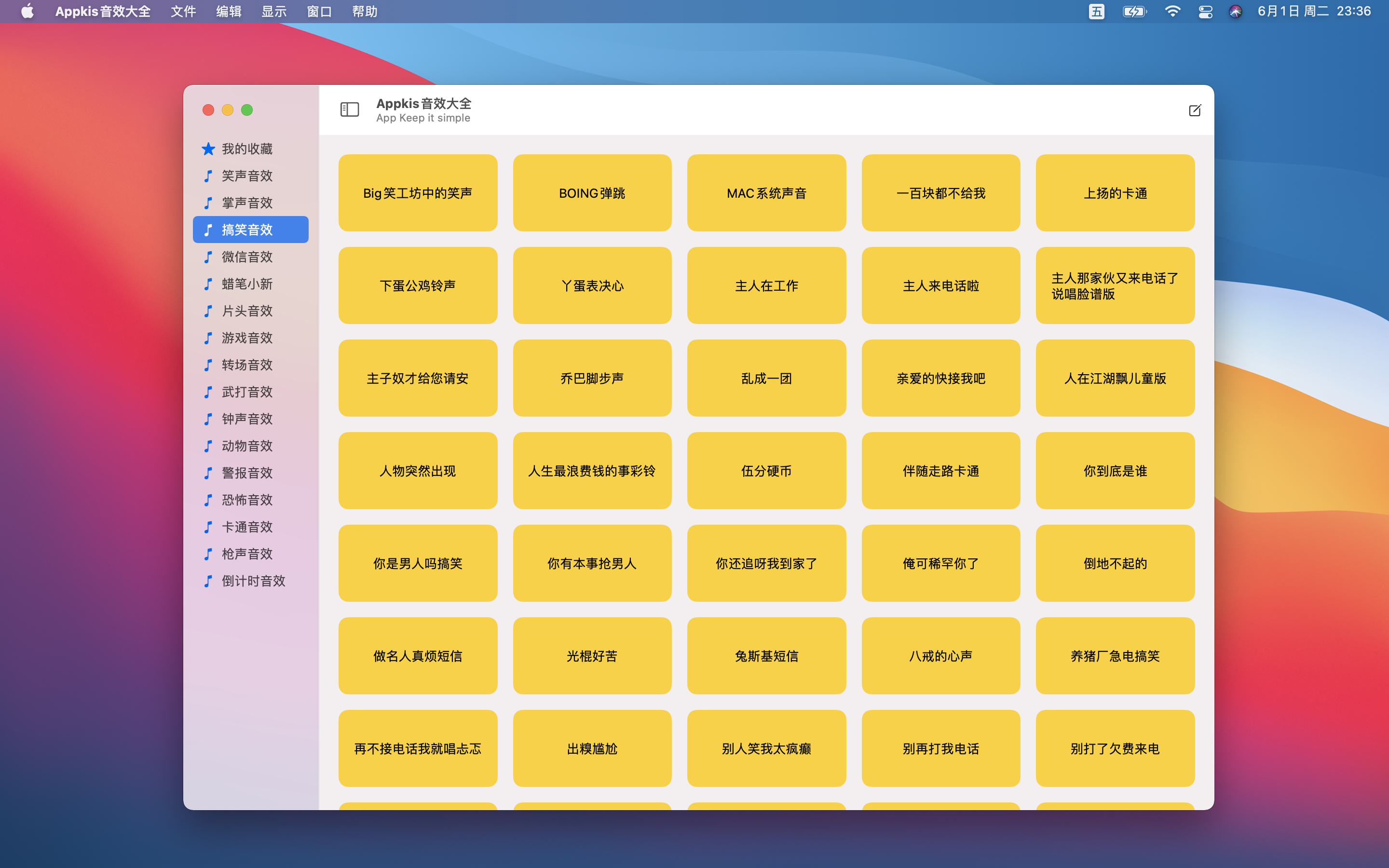This screenshot has height=868, width=1389.
Task: Play the MAC系统声音 sound
Action: (x=766, y=193)
